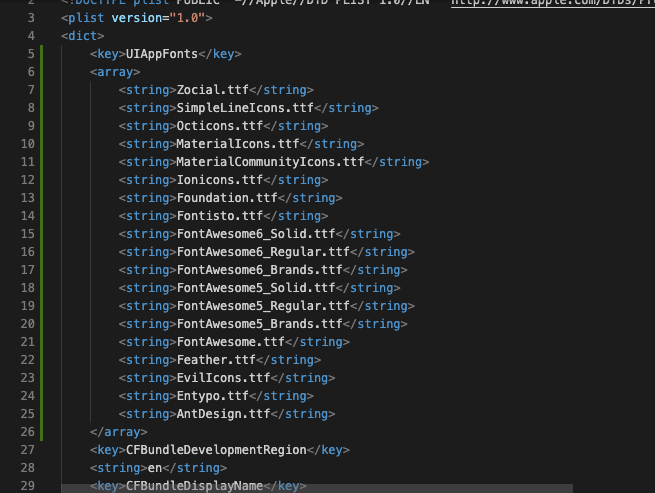Click line number 5 in gutter

(x=31, y=54)
